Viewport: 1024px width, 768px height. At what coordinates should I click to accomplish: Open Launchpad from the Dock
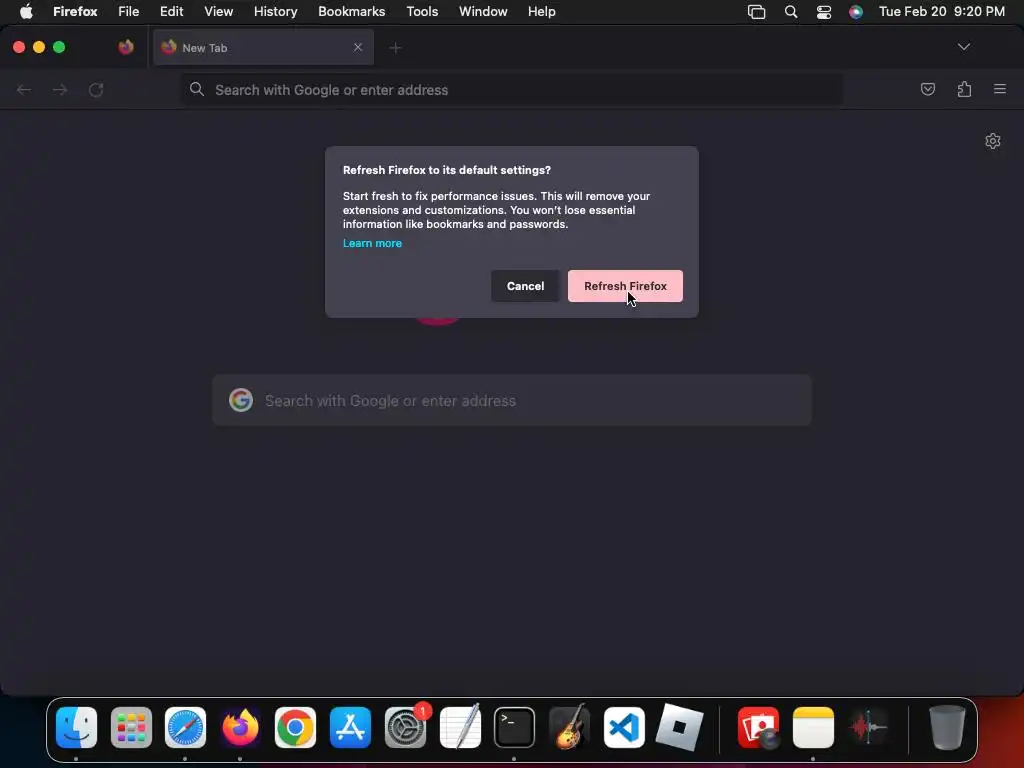pyautogui.click(x=131, y=728)
